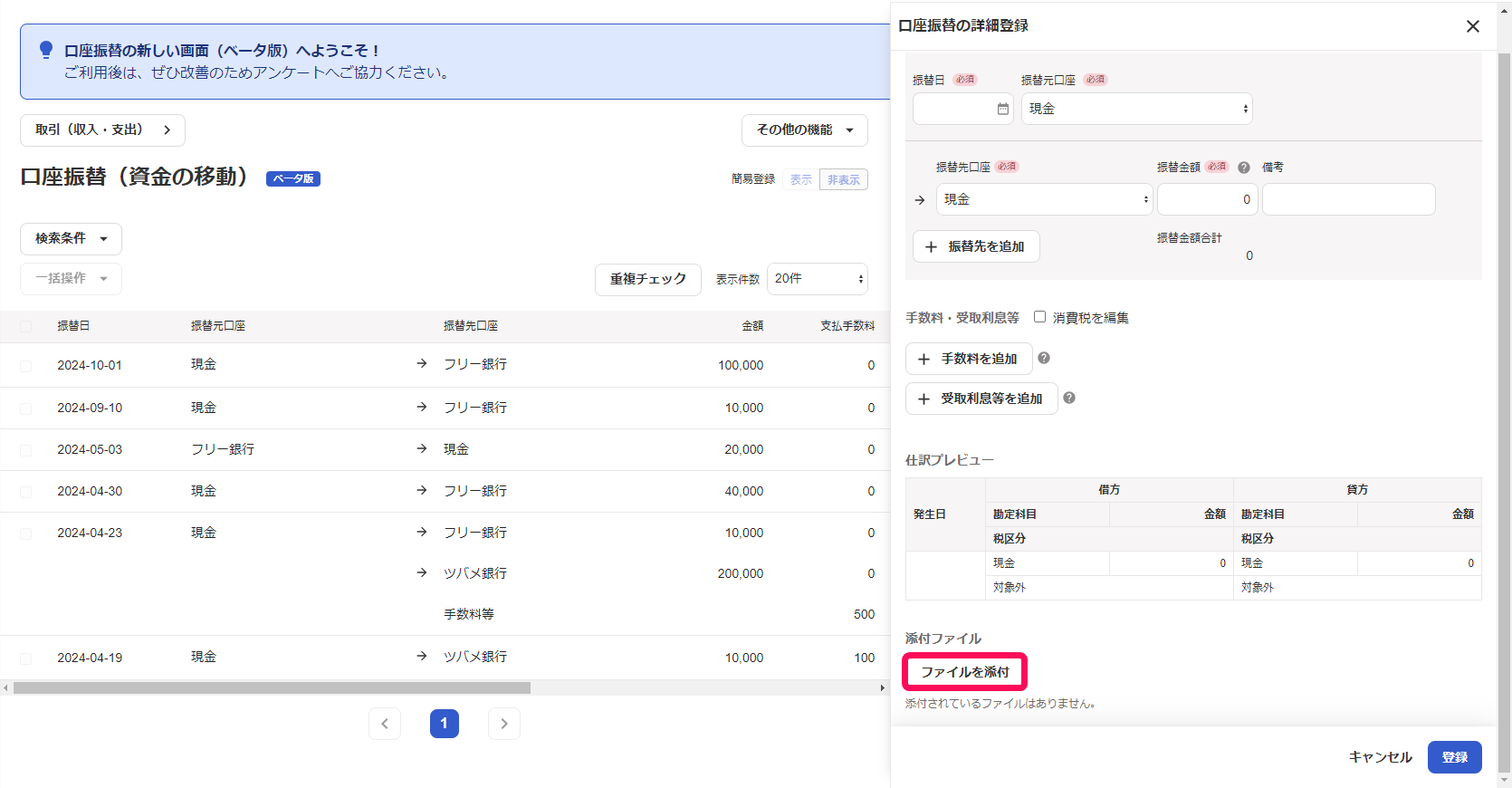Click the blue 登録 button
Viewport: 1512px width, 788px height.
(1455, 757)
